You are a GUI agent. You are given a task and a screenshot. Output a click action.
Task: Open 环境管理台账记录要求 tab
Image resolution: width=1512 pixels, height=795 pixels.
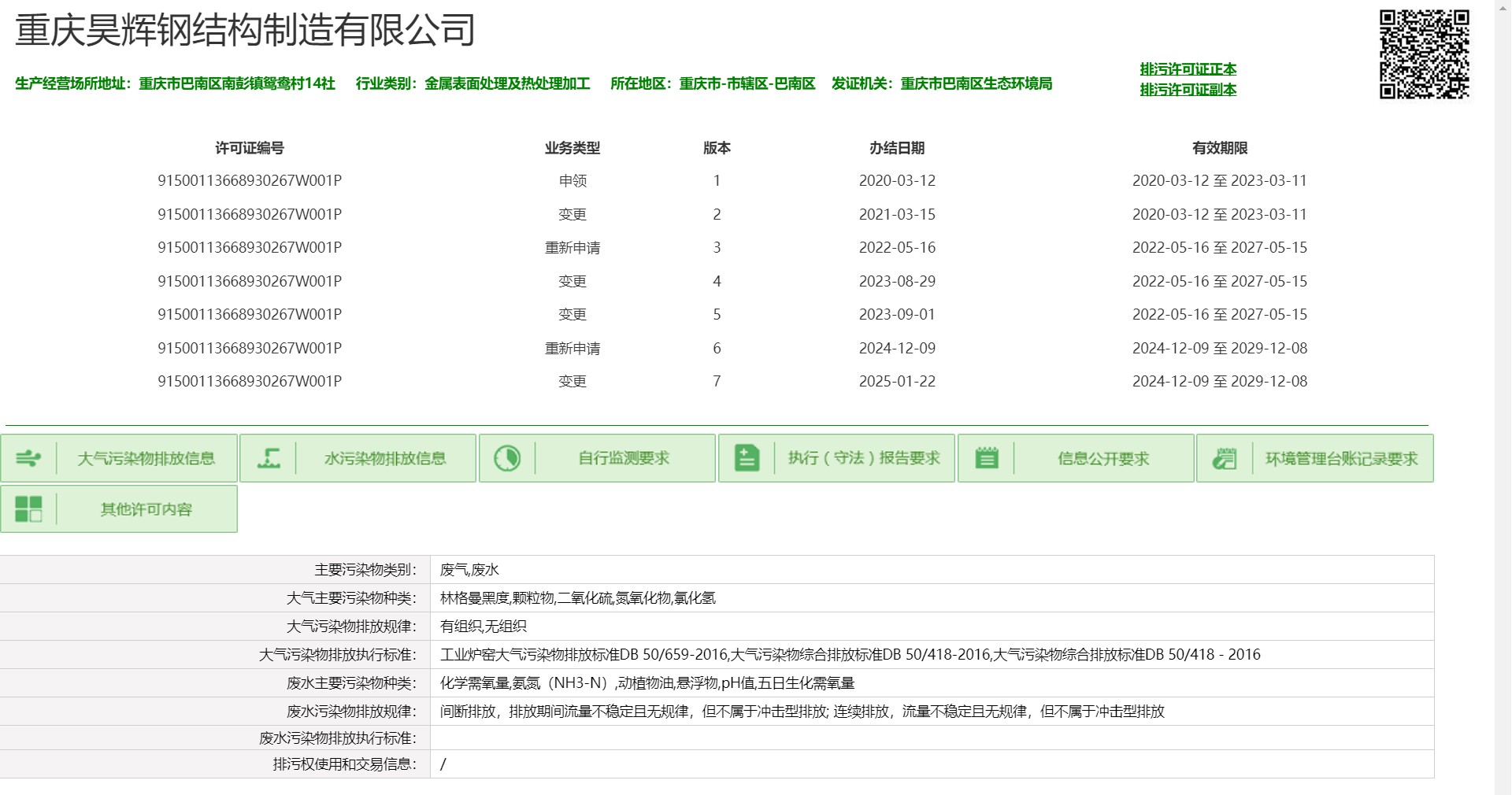[x=1341, y=458]
